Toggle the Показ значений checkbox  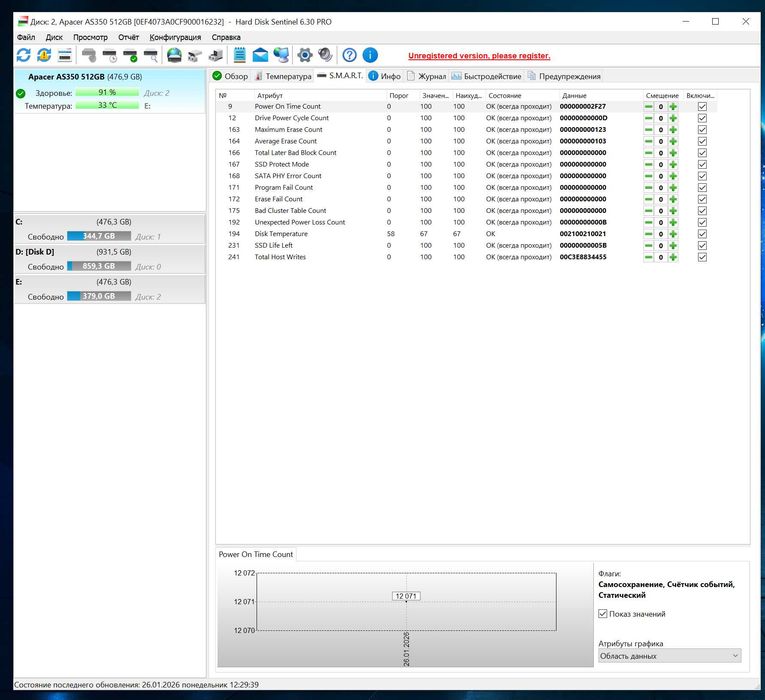point(603,614)
